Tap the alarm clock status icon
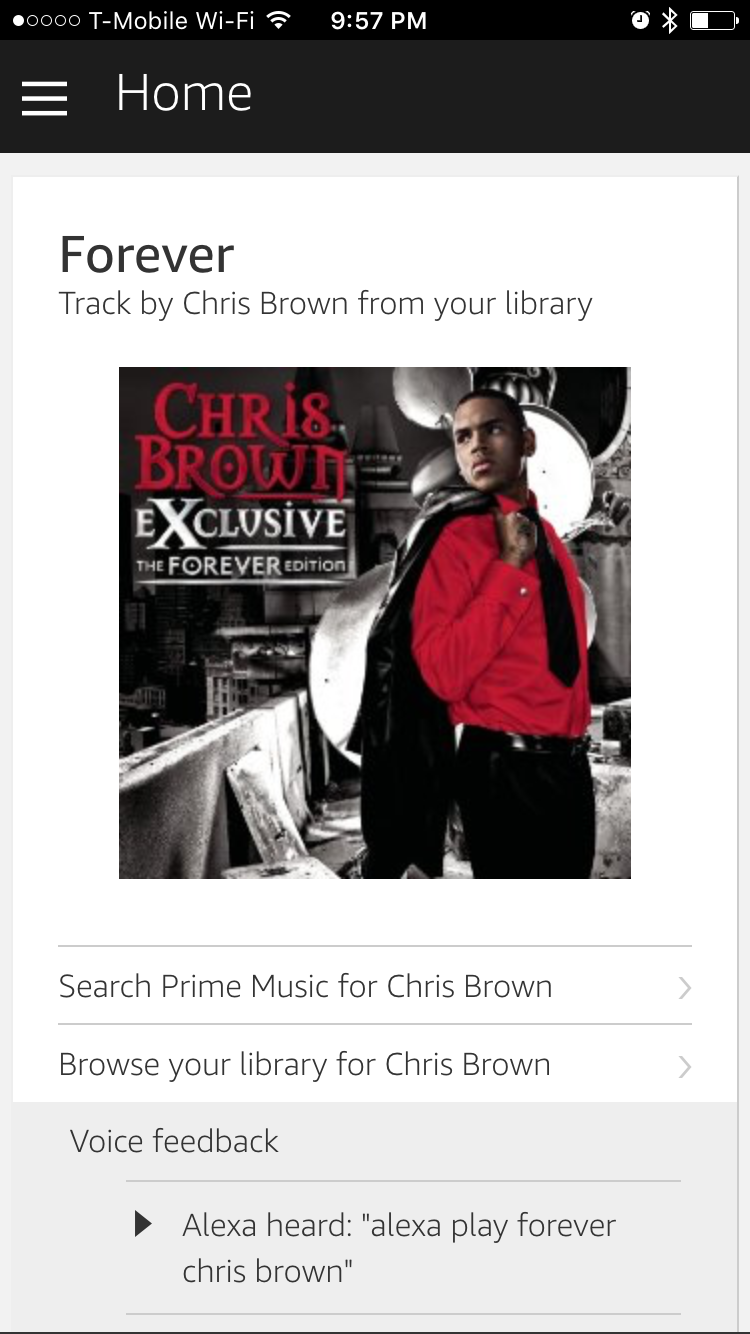The image size is (750, 1334). pyautogui.click(x=640, y=20)
